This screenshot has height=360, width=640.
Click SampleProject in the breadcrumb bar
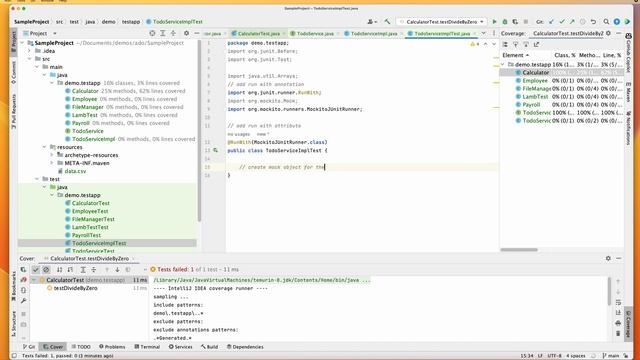coord(31,22)
